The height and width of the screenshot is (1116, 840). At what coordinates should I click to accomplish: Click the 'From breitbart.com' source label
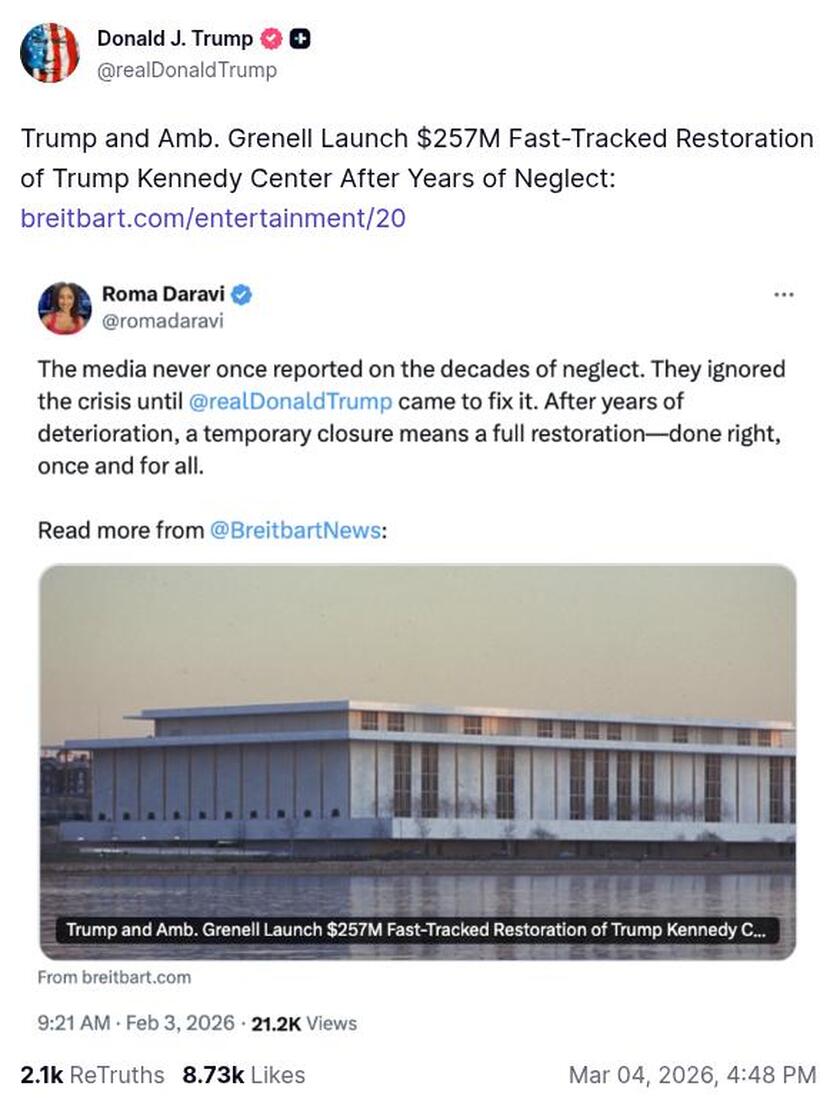click(x=115, y=977)
